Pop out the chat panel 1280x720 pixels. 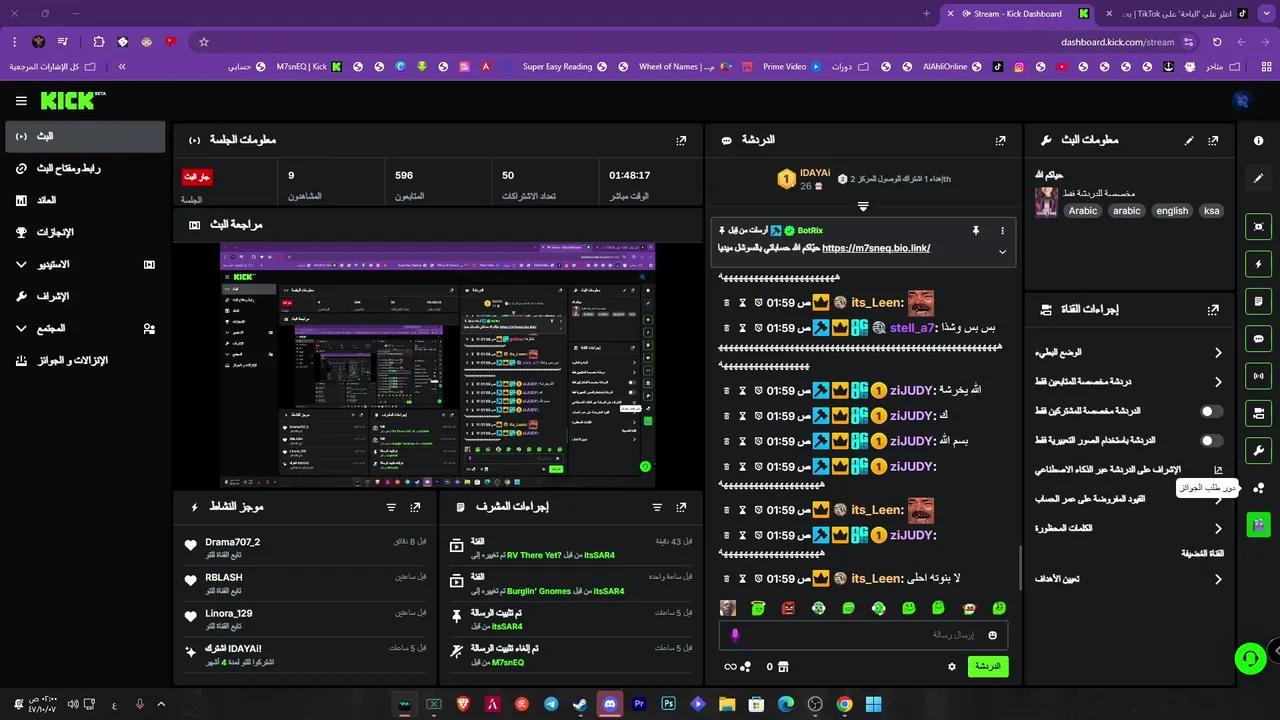point(1000,141)
